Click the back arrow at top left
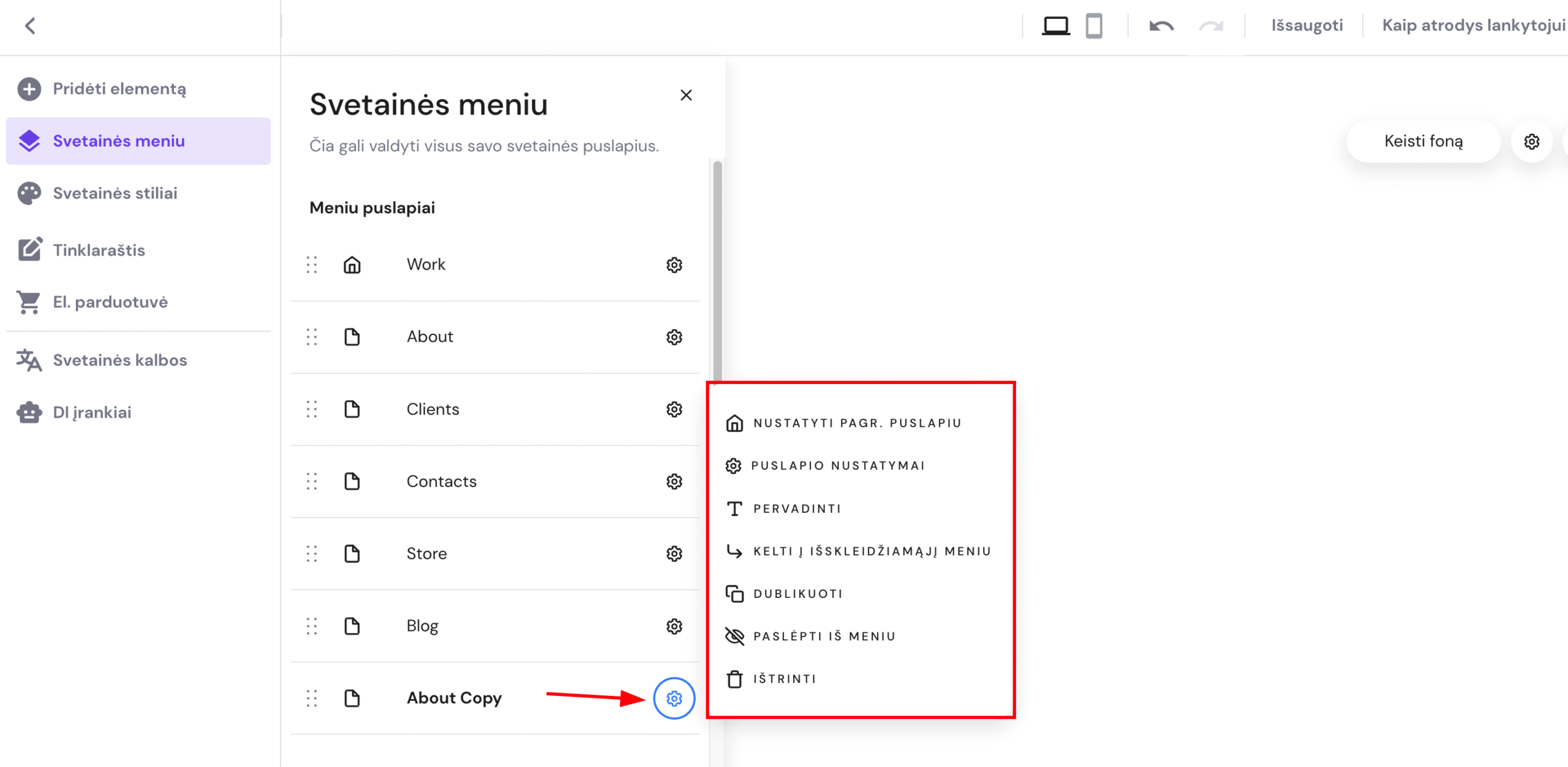The image size is (1568, 767). [30, 26]
